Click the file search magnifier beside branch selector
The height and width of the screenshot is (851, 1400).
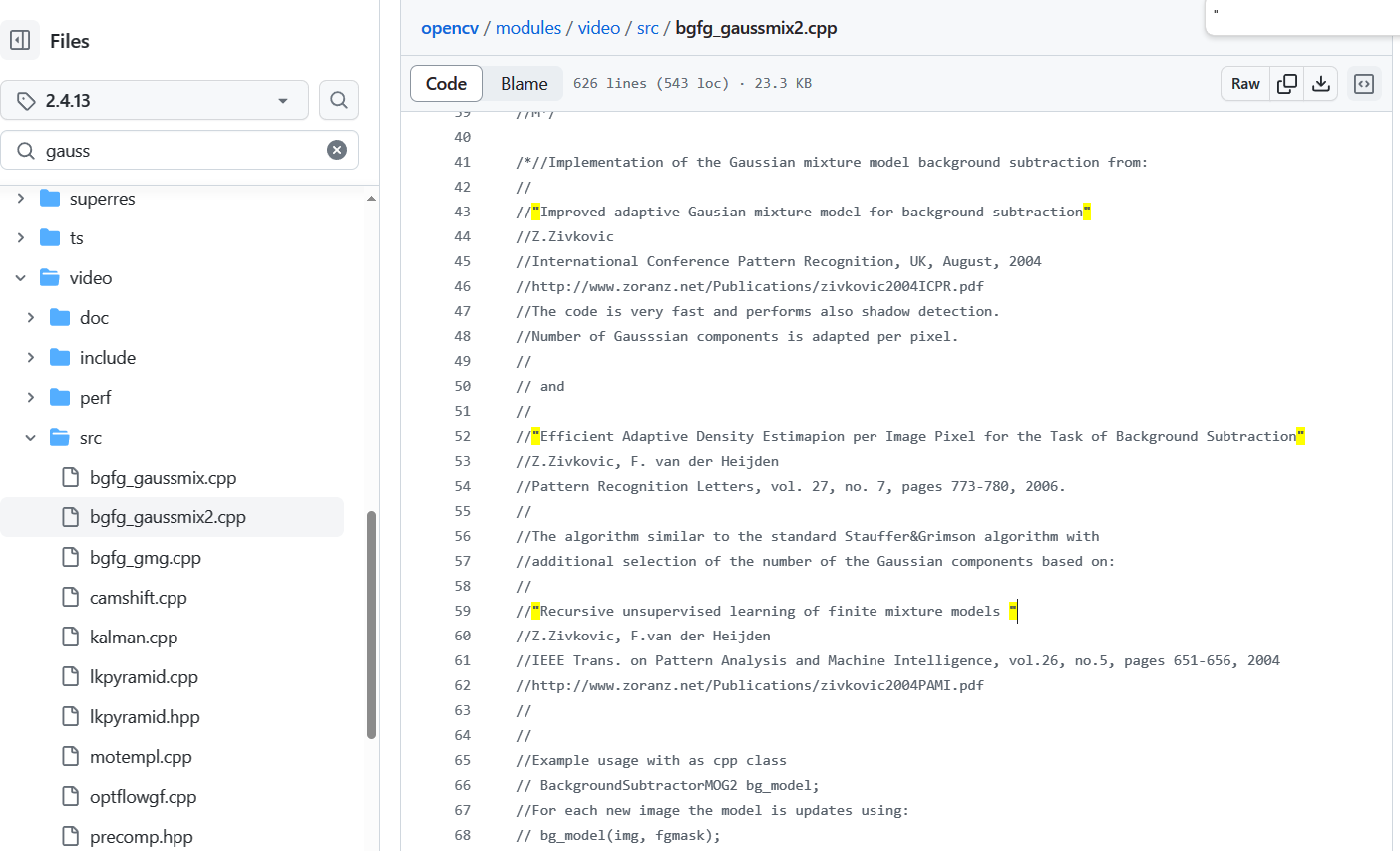coord(338,100)
